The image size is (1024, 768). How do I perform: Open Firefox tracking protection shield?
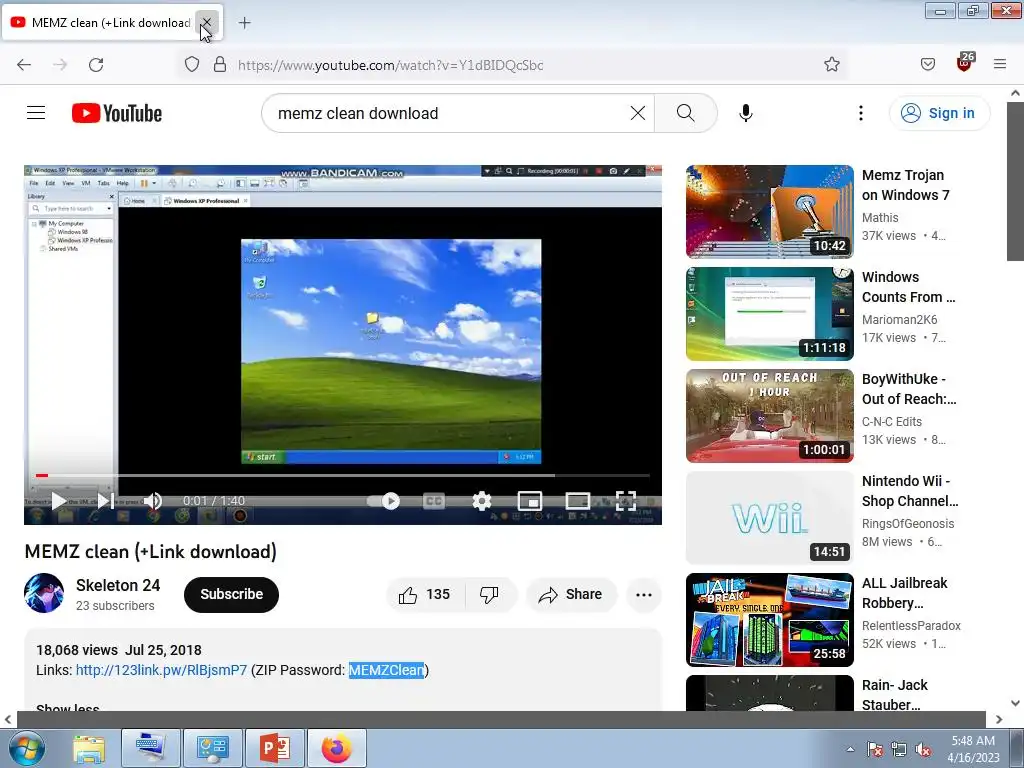tap(192, 65)
